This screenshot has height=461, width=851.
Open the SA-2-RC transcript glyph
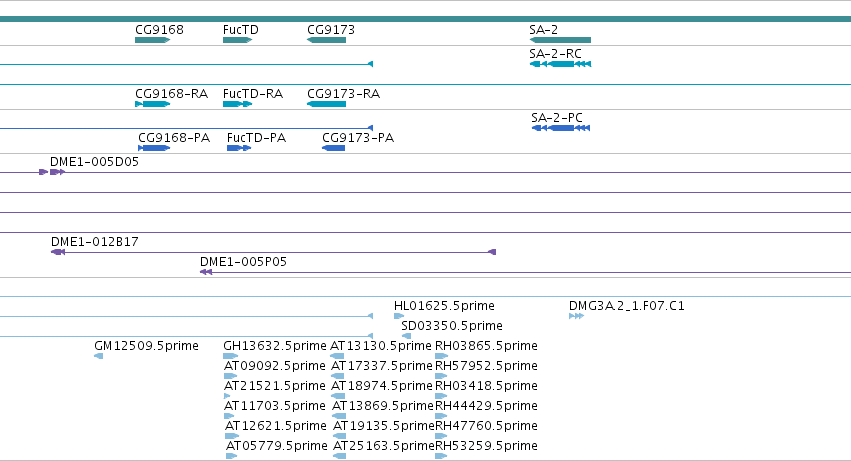(x=560, y=64)
